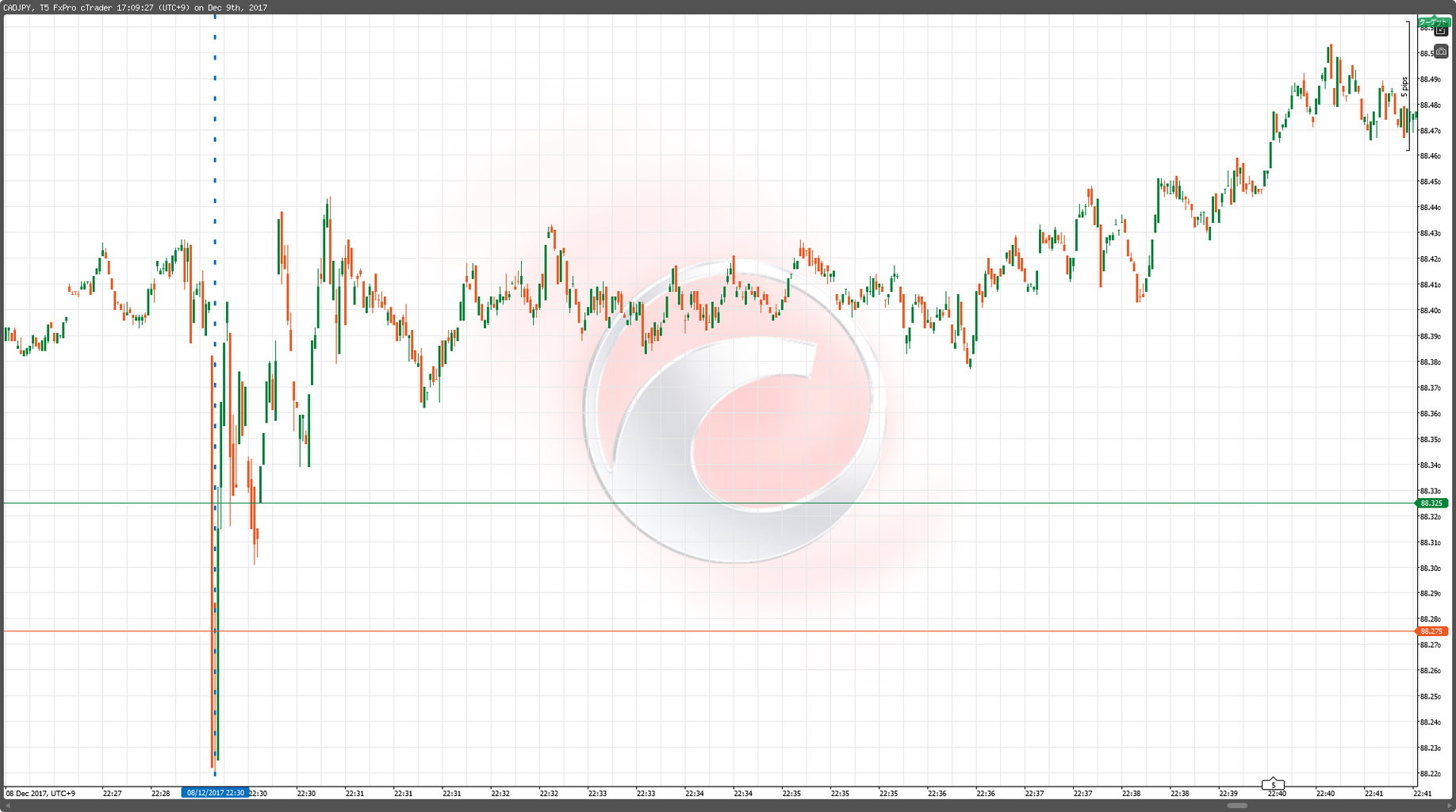This screenshot has height=812, width=1456.
Task: Click the blue 08/12/2017 22:30 time label
Action: [215, 793]
